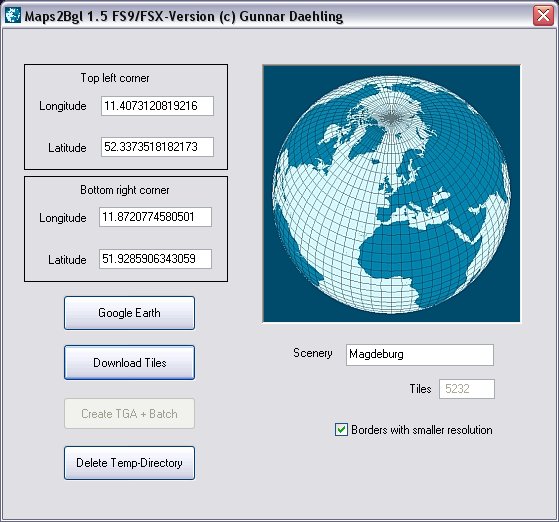This screenshot has width=559, height=522.
Task: Click the Google Earth button
Action: coord(129,313)
